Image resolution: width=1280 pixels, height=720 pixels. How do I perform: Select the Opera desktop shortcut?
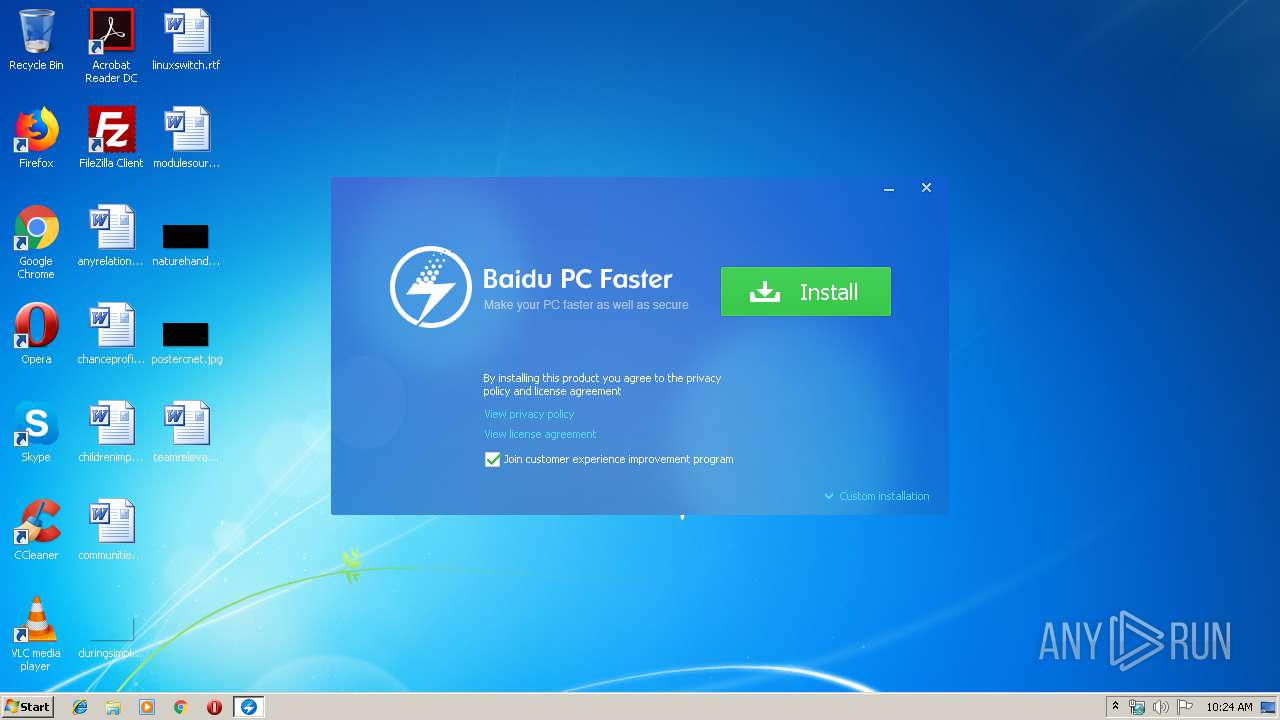tap(36, 334)
